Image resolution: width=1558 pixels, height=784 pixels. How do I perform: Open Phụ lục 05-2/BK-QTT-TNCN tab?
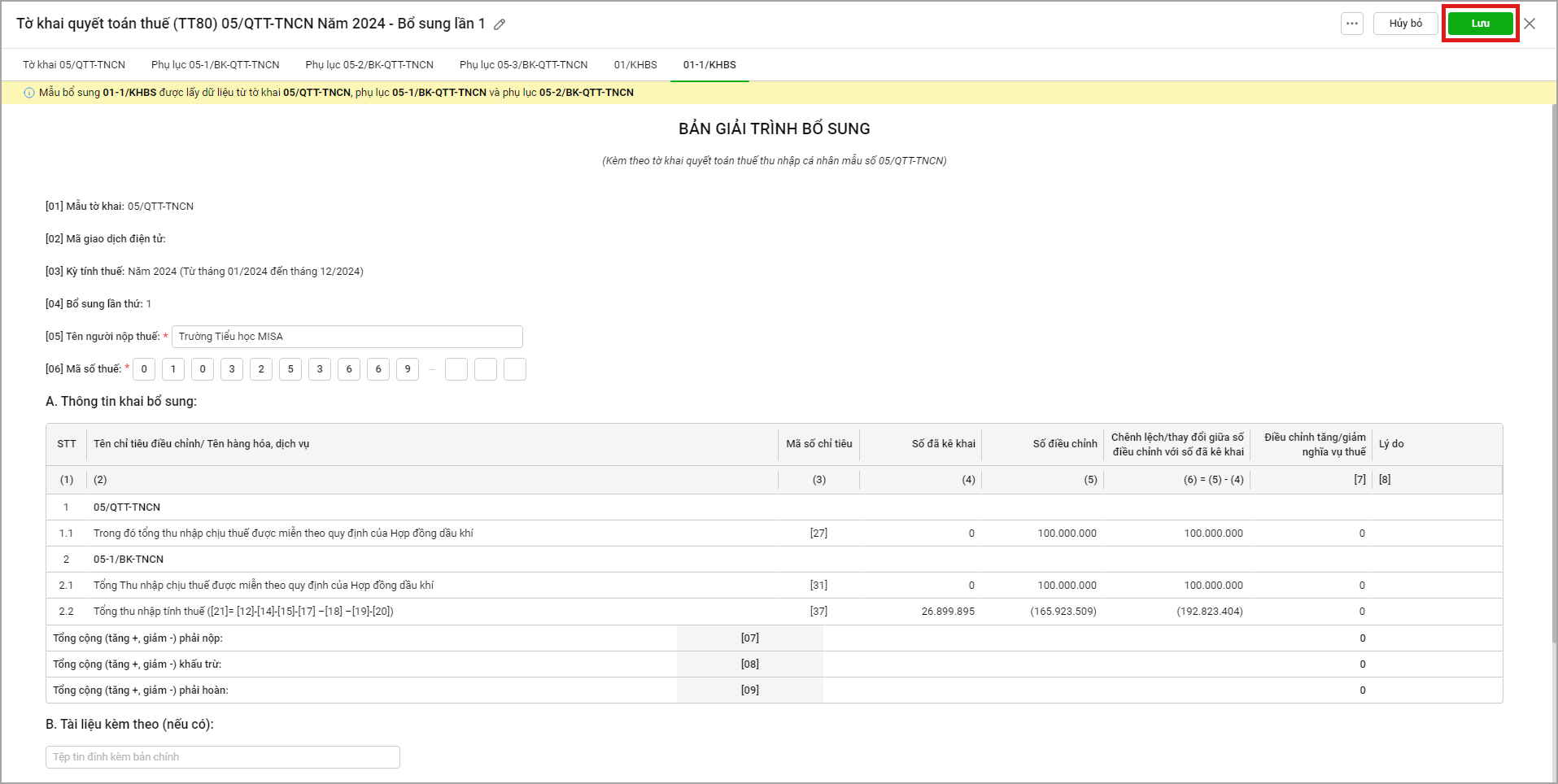369,65
